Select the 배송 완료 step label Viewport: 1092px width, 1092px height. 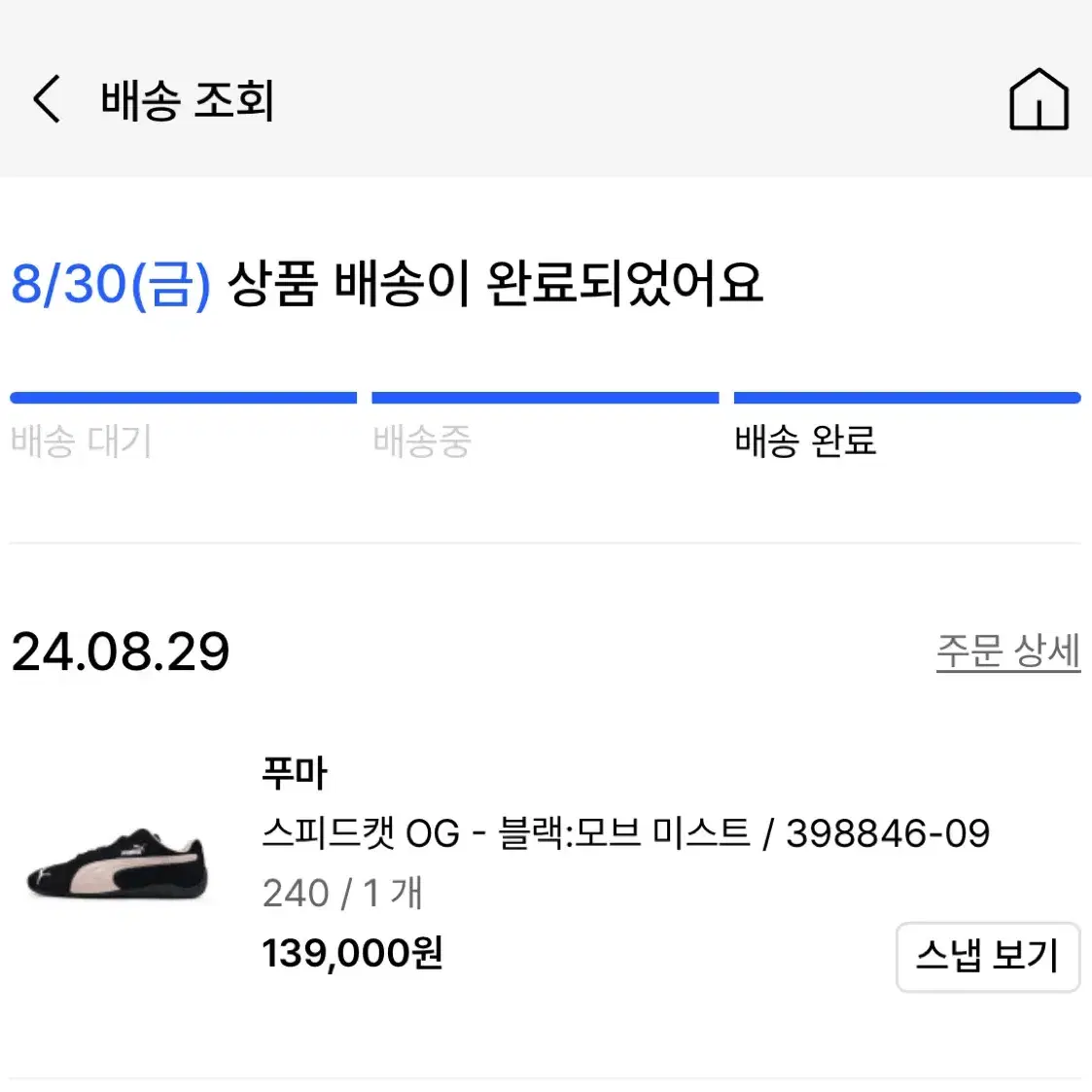pyautogui.click(x=805, y=441)
